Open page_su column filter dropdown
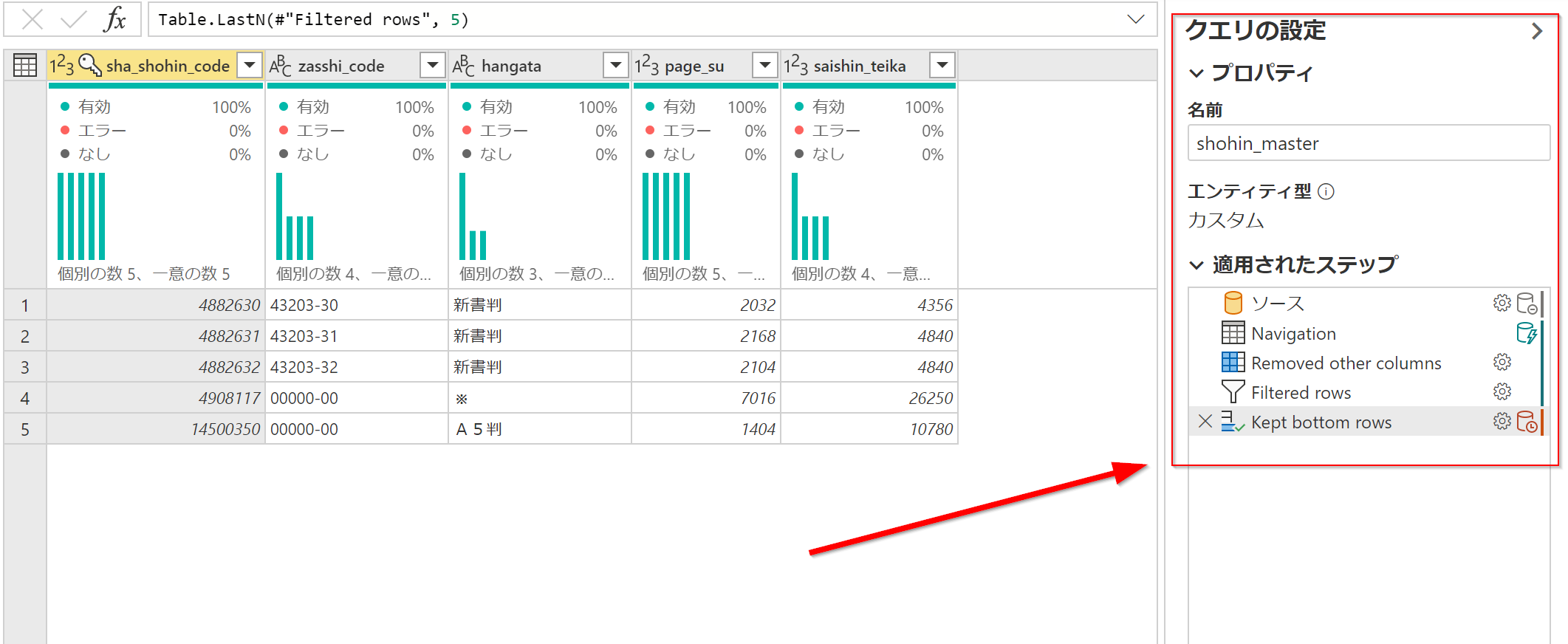 (x=765, y=66)
